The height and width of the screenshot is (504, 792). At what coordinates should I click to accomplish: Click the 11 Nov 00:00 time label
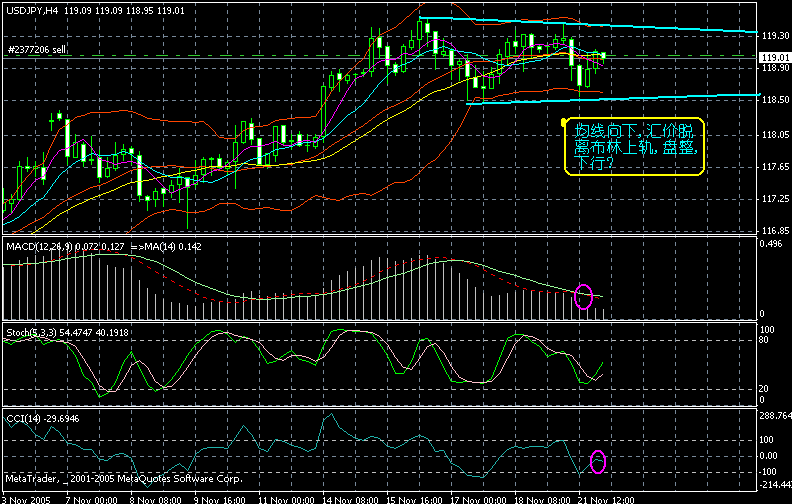286,500
